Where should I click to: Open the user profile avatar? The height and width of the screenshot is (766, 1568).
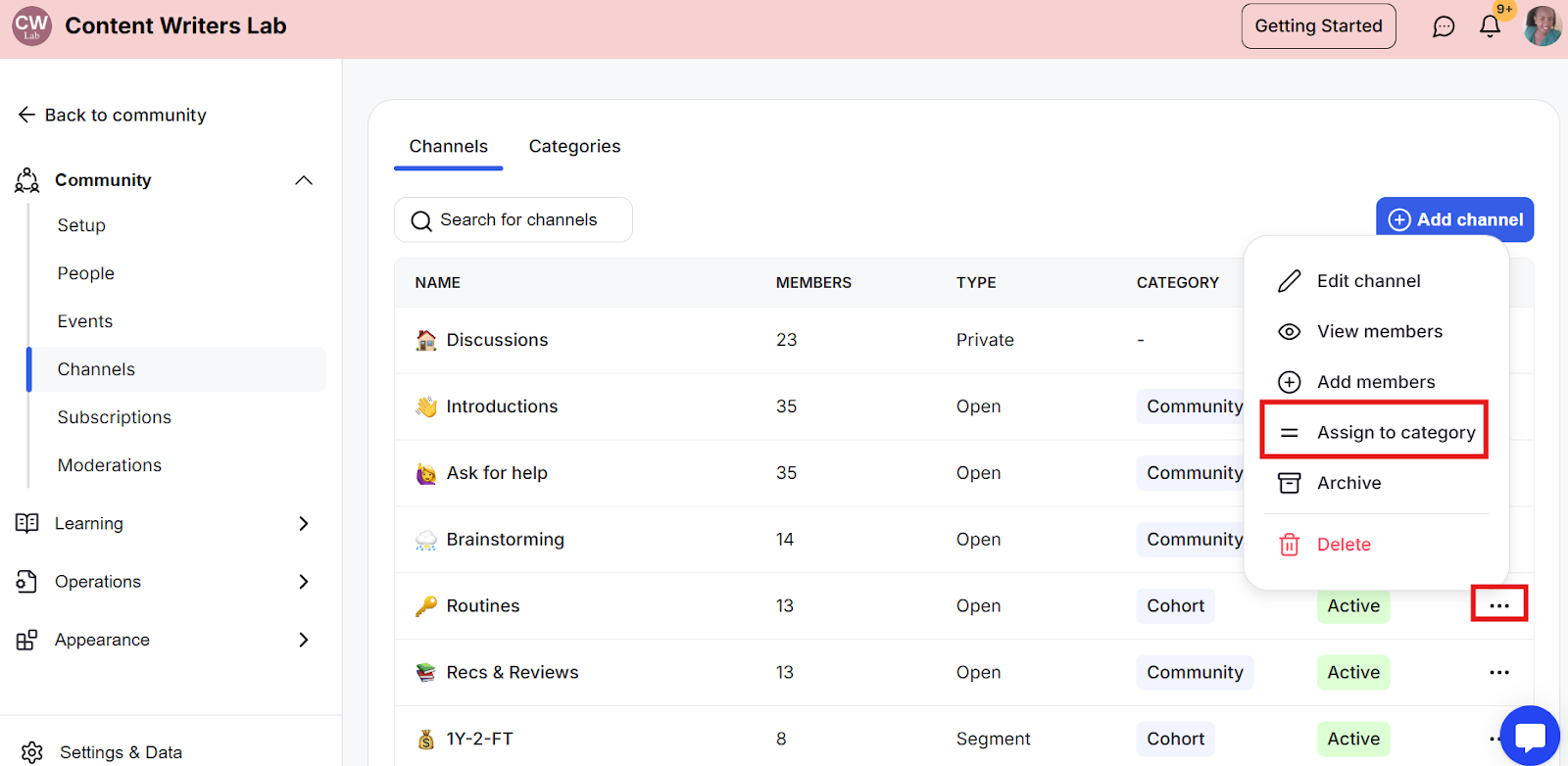pyautogui.click(x=1543, y=26)
